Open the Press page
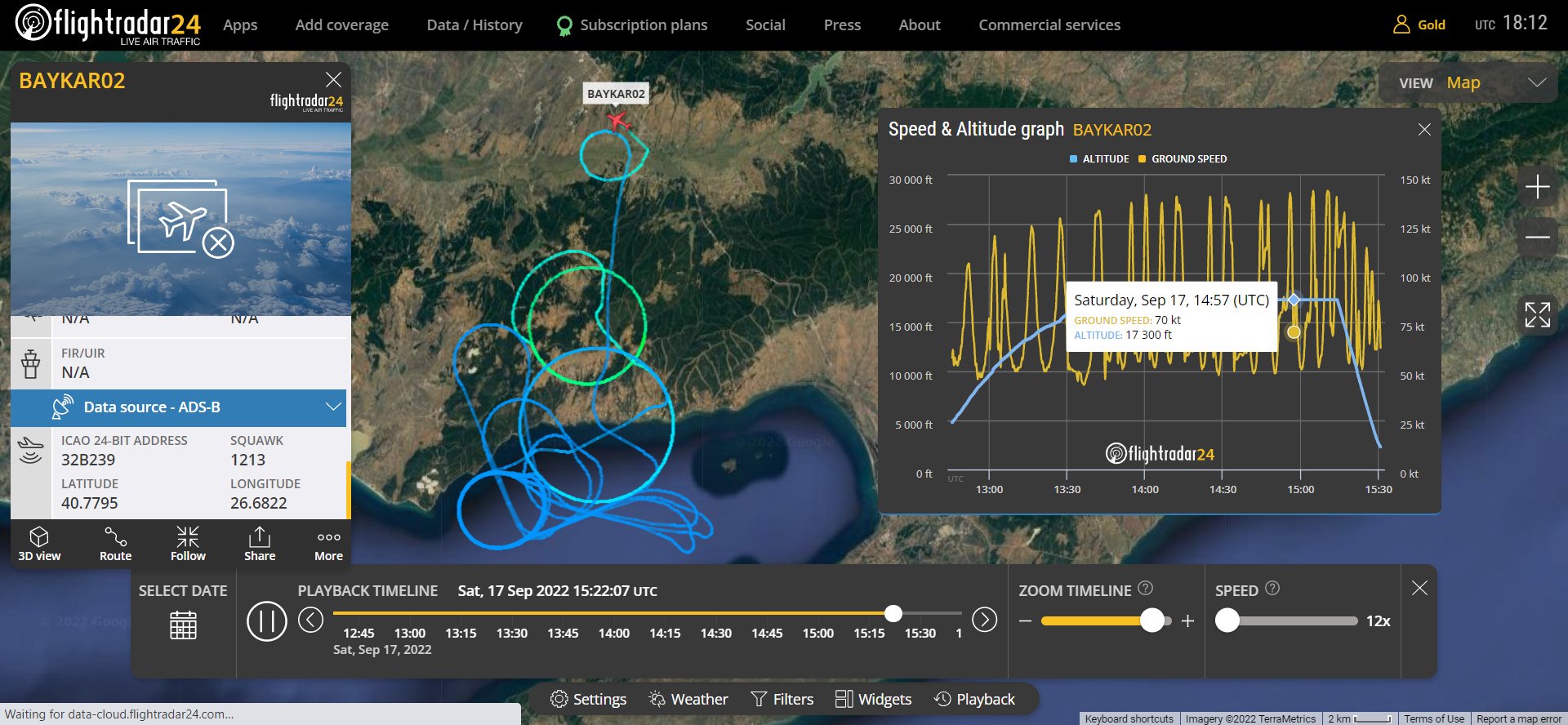Screen dimensions: 1568x725 click(x=842, y=24)
